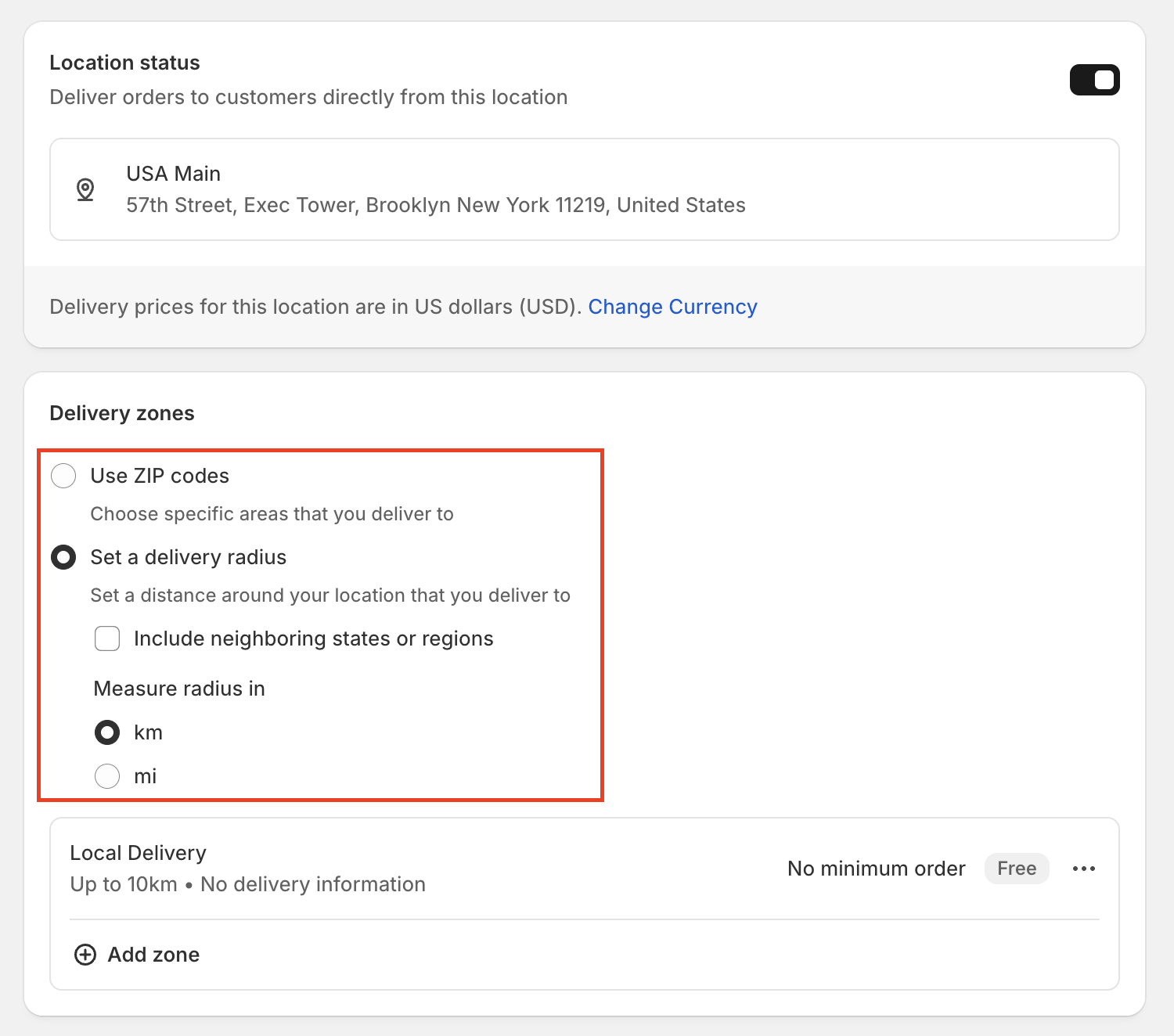Click the 57th Street address line
Image resolution: width=1174 pixels, height=1036 pixels.
[x=436, y=205]
